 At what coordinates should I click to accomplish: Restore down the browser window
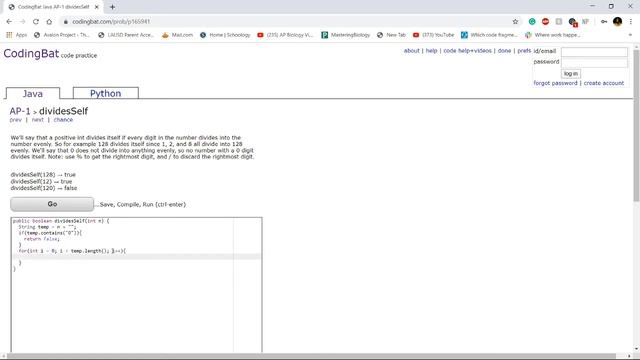tap(611, 6)
